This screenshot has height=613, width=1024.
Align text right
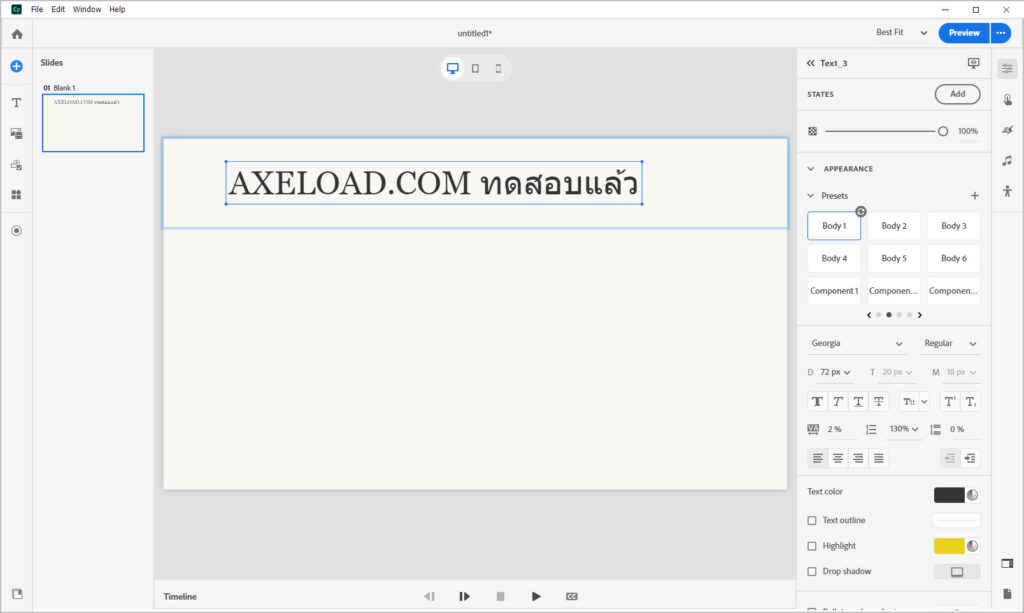pyautogui.click(x=858, y=458)
